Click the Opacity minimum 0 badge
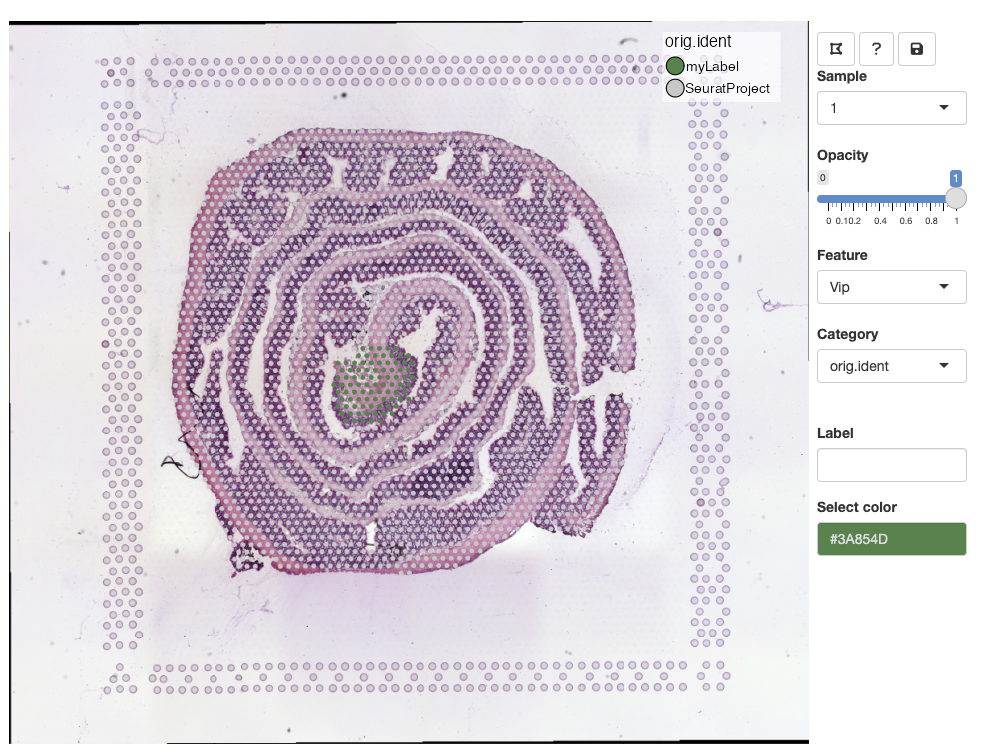The image size is (984, 755). tap(823, 177)
